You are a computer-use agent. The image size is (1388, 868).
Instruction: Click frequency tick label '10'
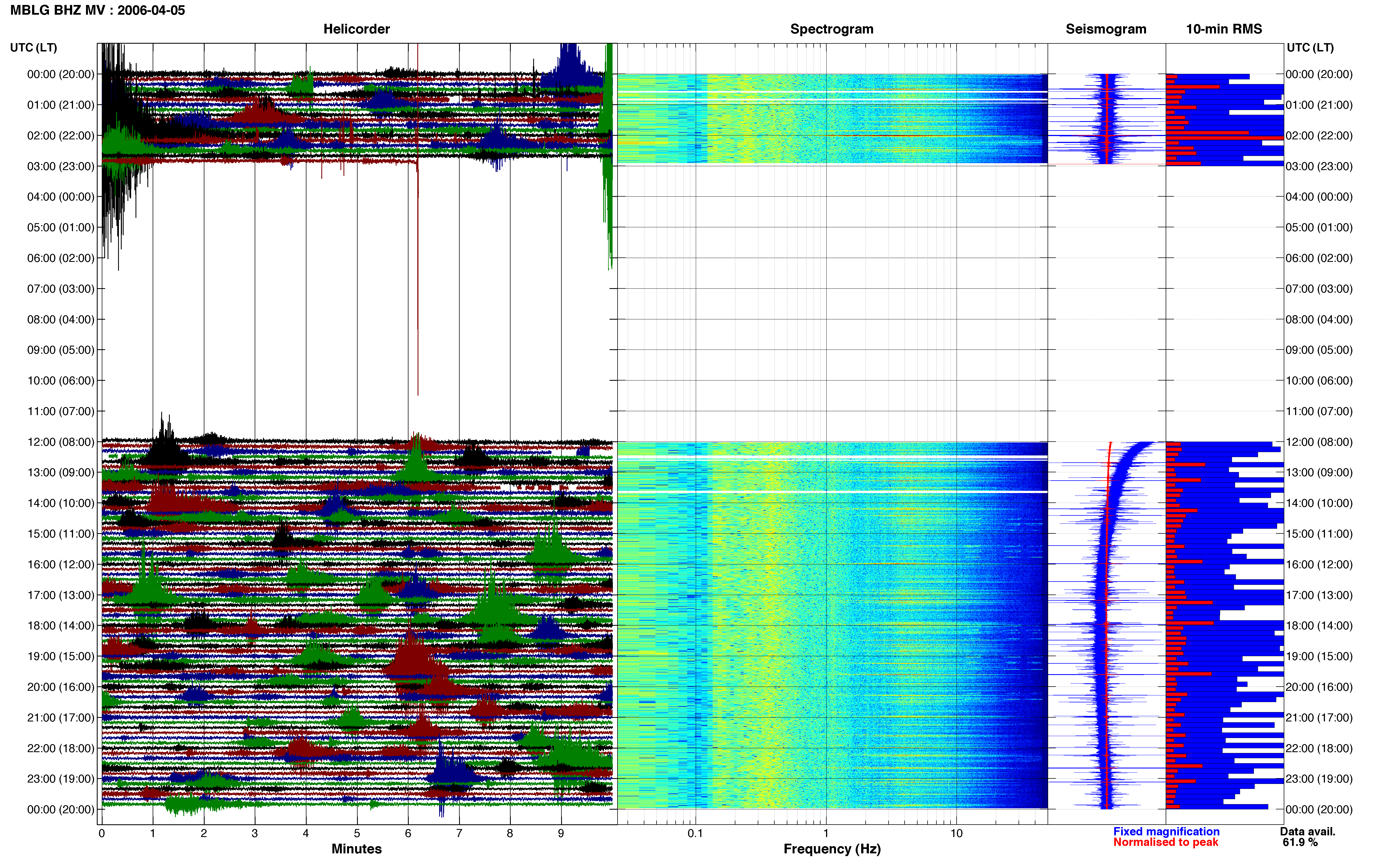pos(956,833)
